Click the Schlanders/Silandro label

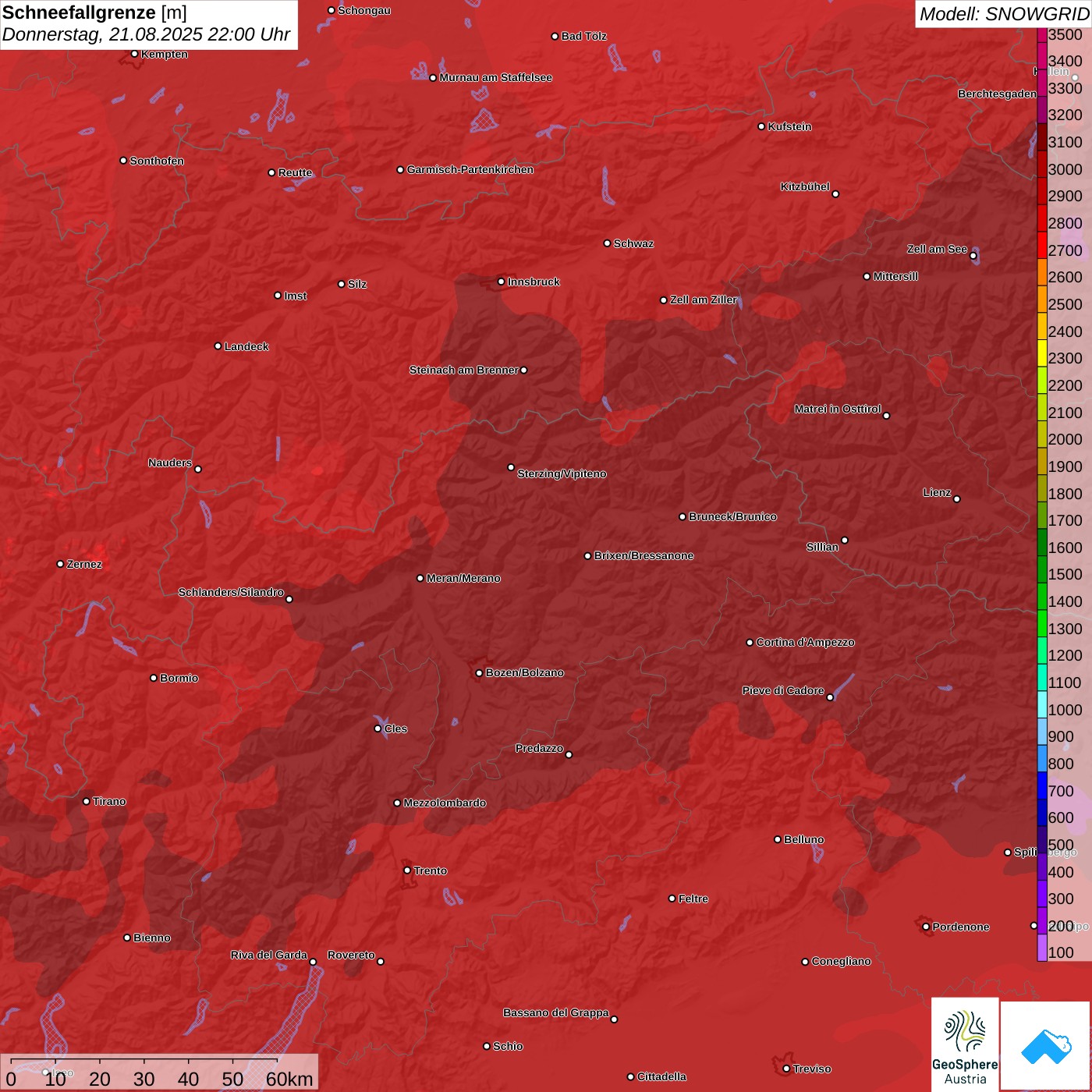[x=231, y=592]
